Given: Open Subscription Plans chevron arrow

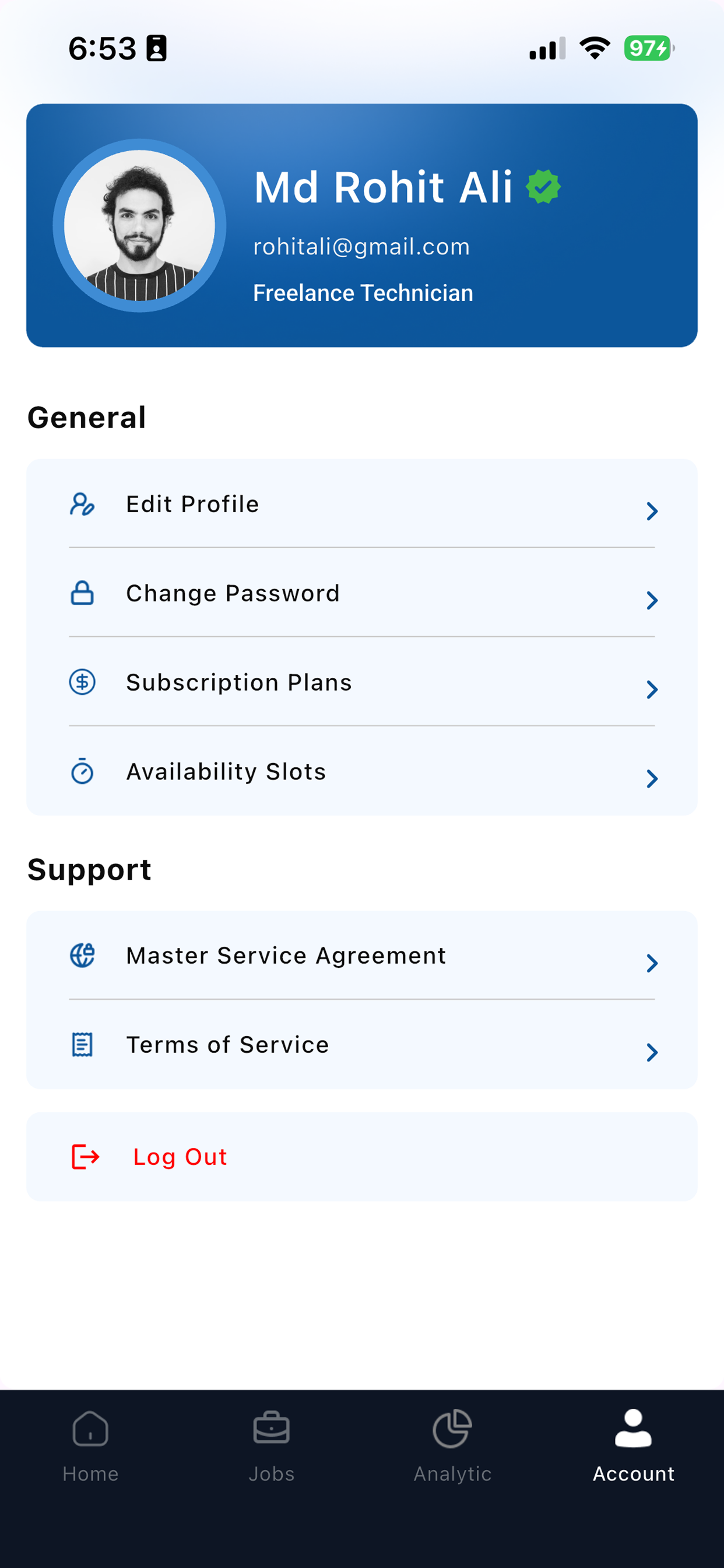Looking at the screenshot, I should pyautogui.click(x=652, y=689).
